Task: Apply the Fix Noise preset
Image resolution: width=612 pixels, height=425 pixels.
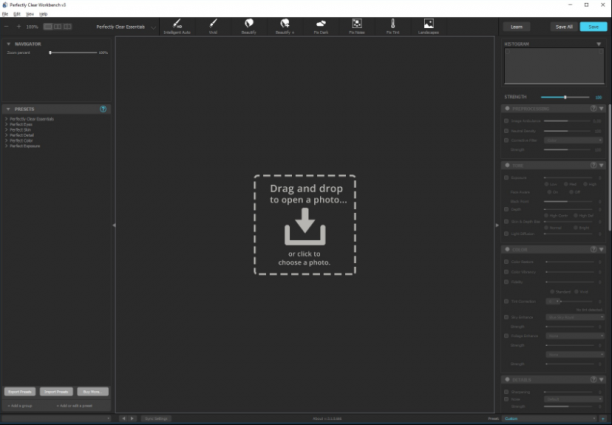Action: [357, 27]
